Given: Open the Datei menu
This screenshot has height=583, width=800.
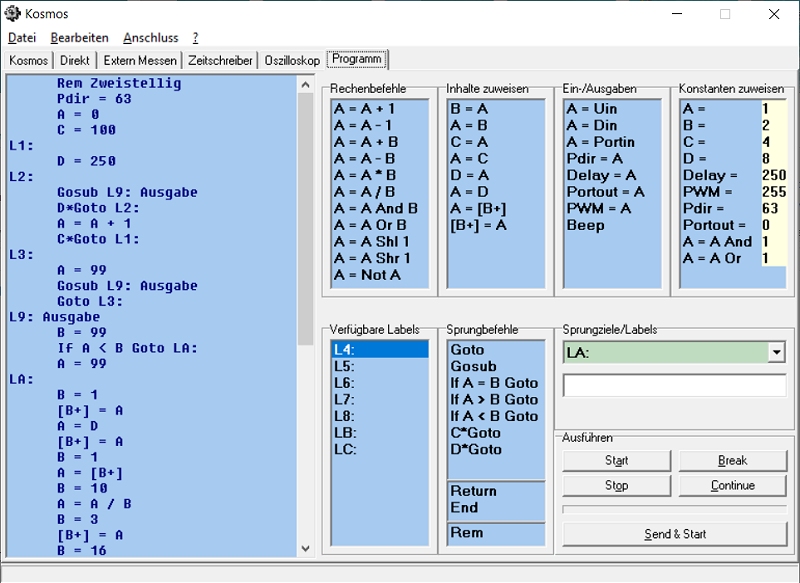Looking at the screenshot, I should pyautogui.click(x=22, y=37).
